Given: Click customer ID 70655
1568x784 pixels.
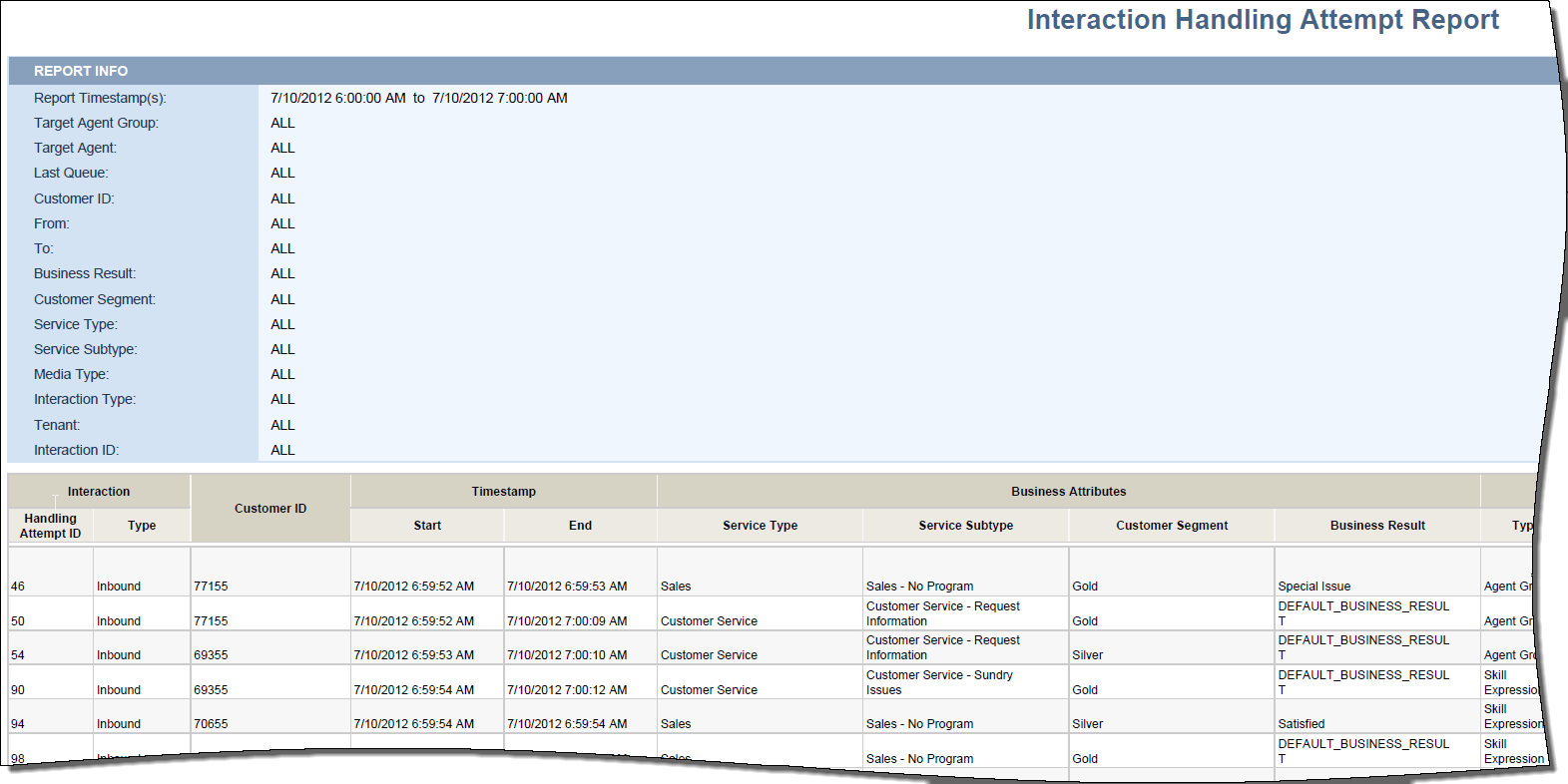Looking at the screenshot, I should click(211, 724).
